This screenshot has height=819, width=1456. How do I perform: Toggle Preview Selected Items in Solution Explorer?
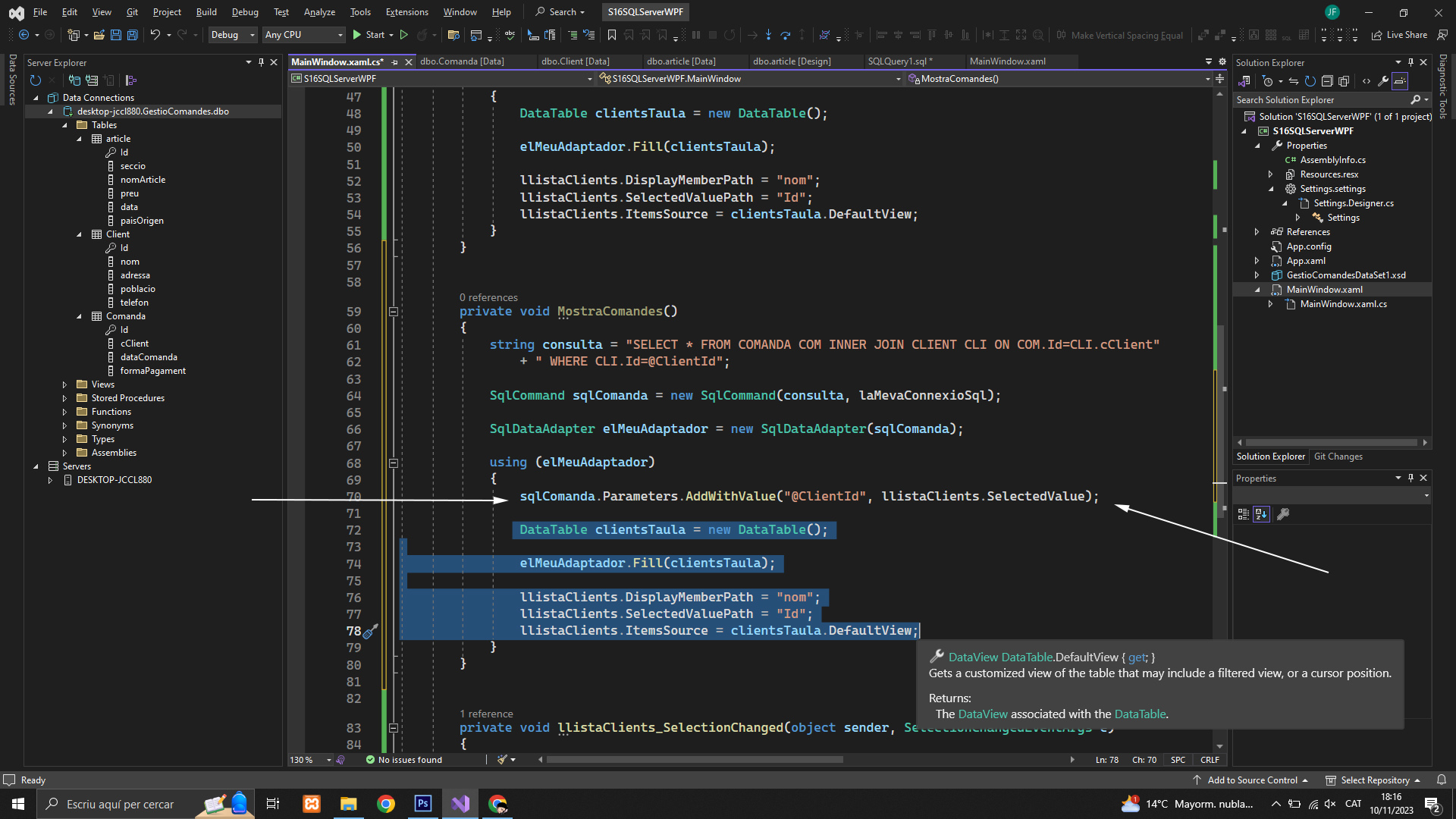[x=1400, y=81]
